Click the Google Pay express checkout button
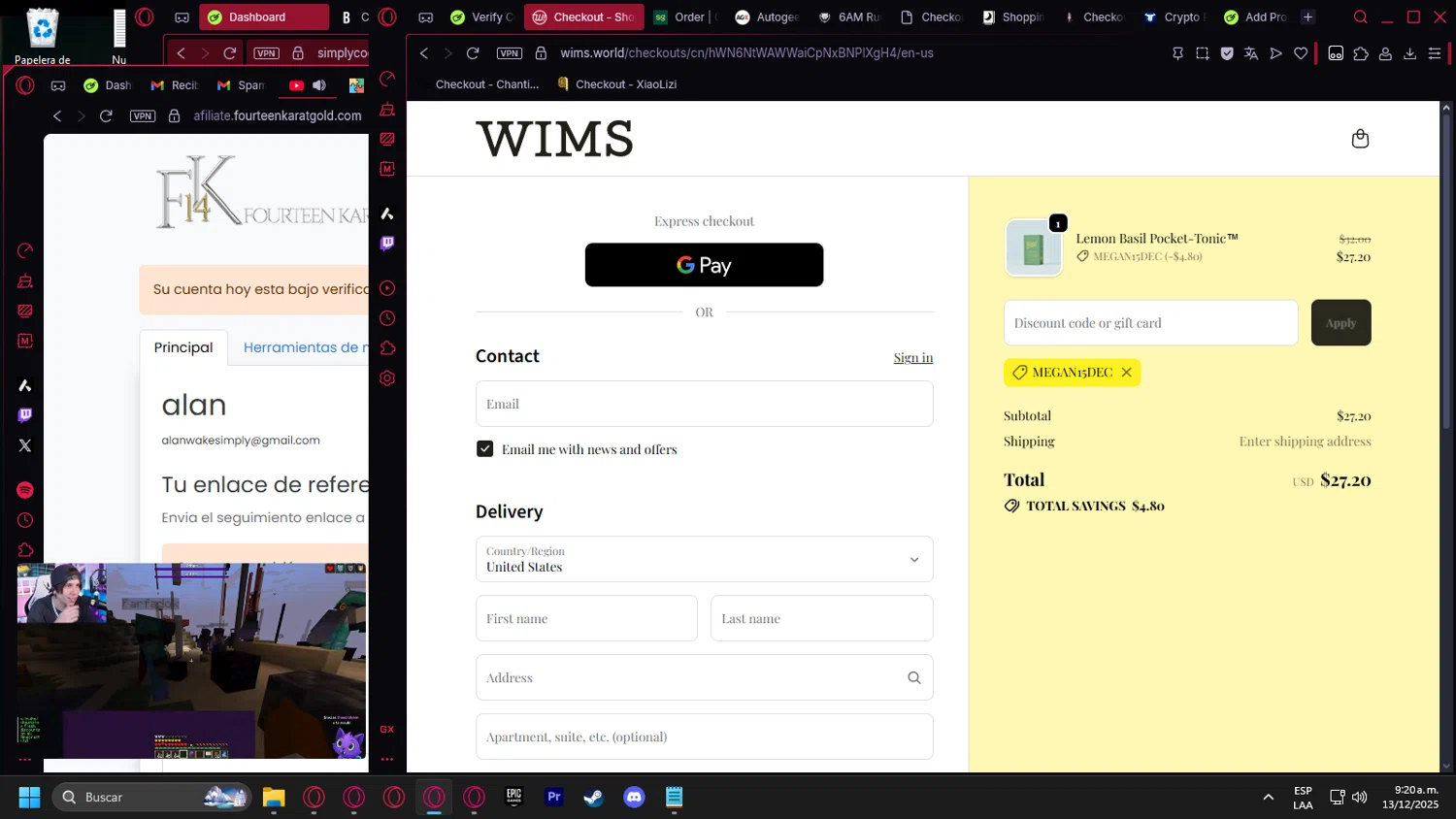 pos(704,265)
